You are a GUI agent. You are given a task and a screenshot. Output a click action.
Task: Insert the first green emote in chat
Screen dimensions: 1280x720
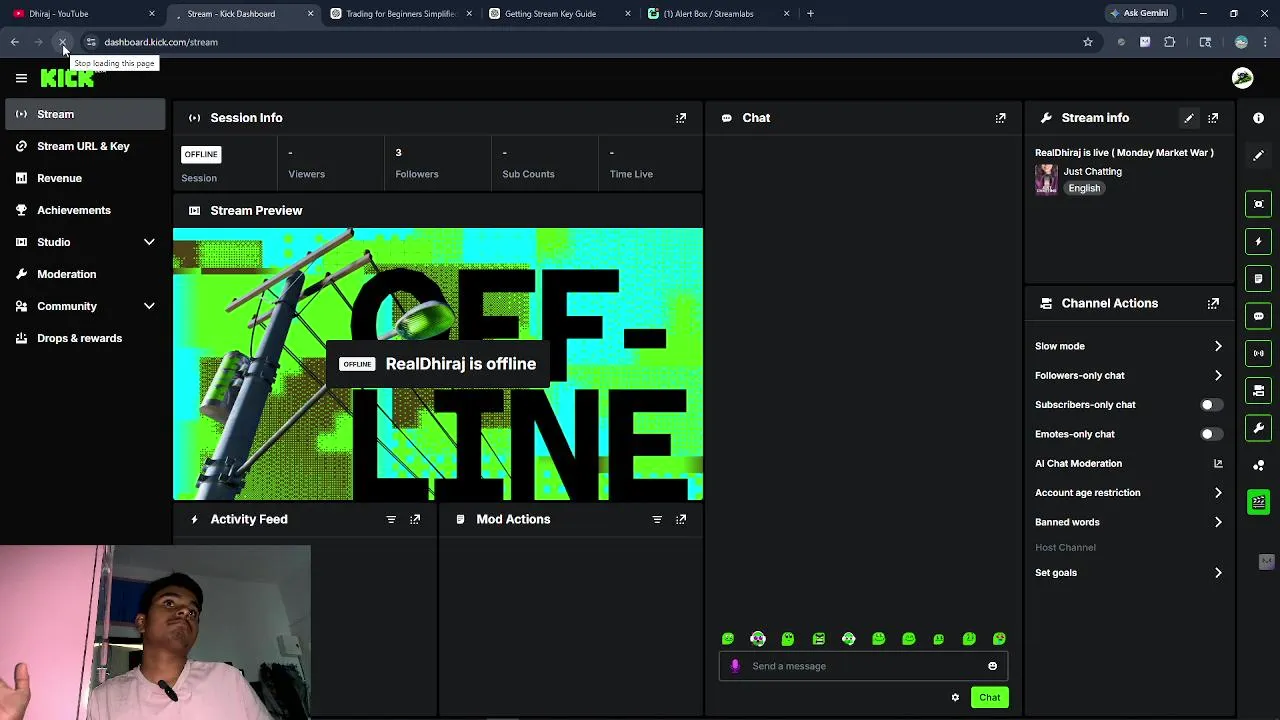[x=728, y=639]
